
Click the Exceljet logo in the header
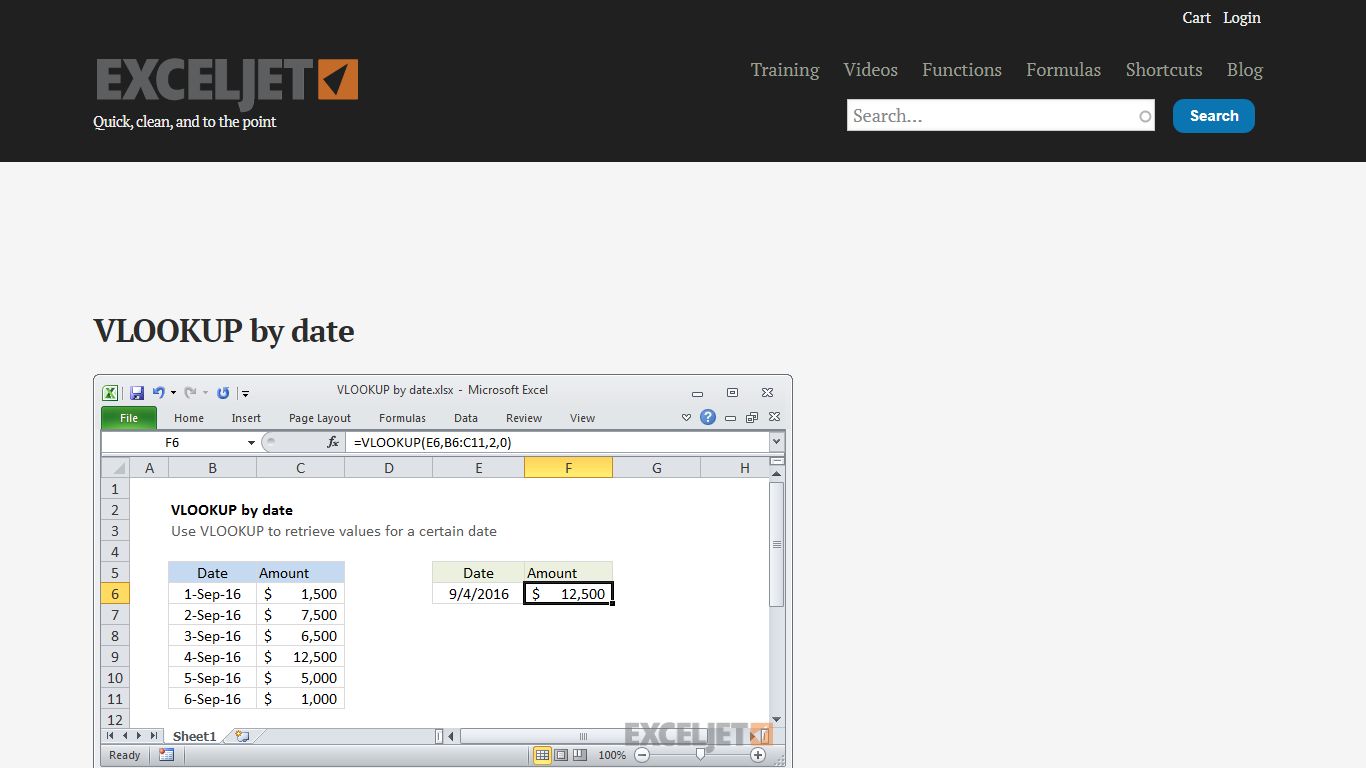coord(227,82)
